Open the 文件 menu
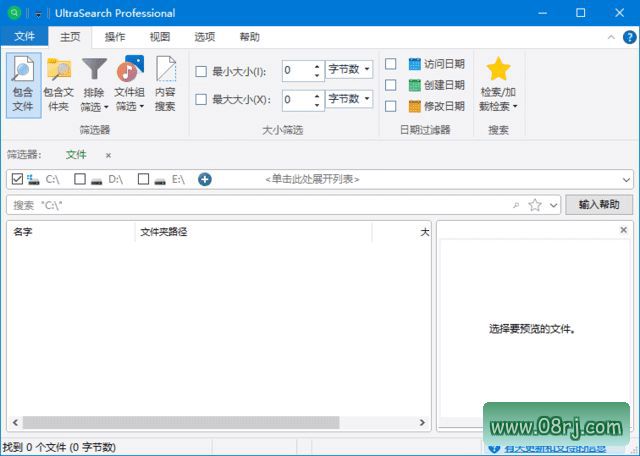 click(x=24, y=37)
